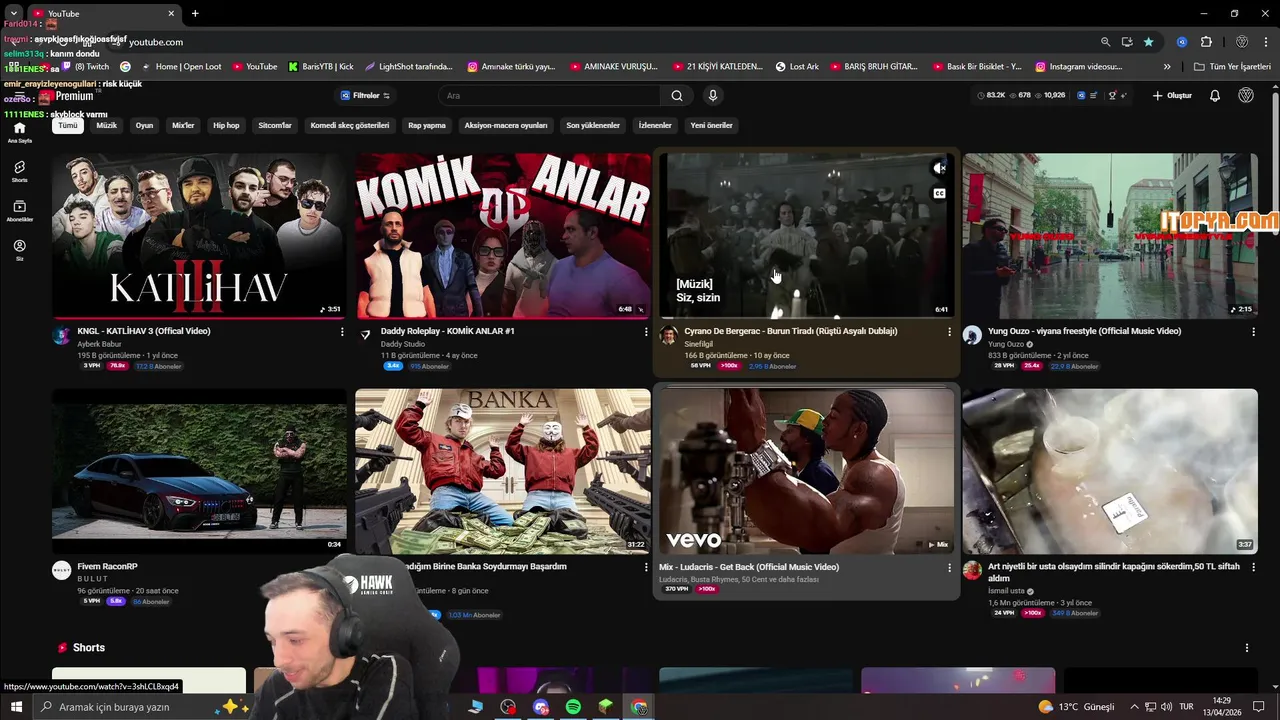Select the Komedi skeç gösterileri chip
1280x720 pixels.
(350, 126)
